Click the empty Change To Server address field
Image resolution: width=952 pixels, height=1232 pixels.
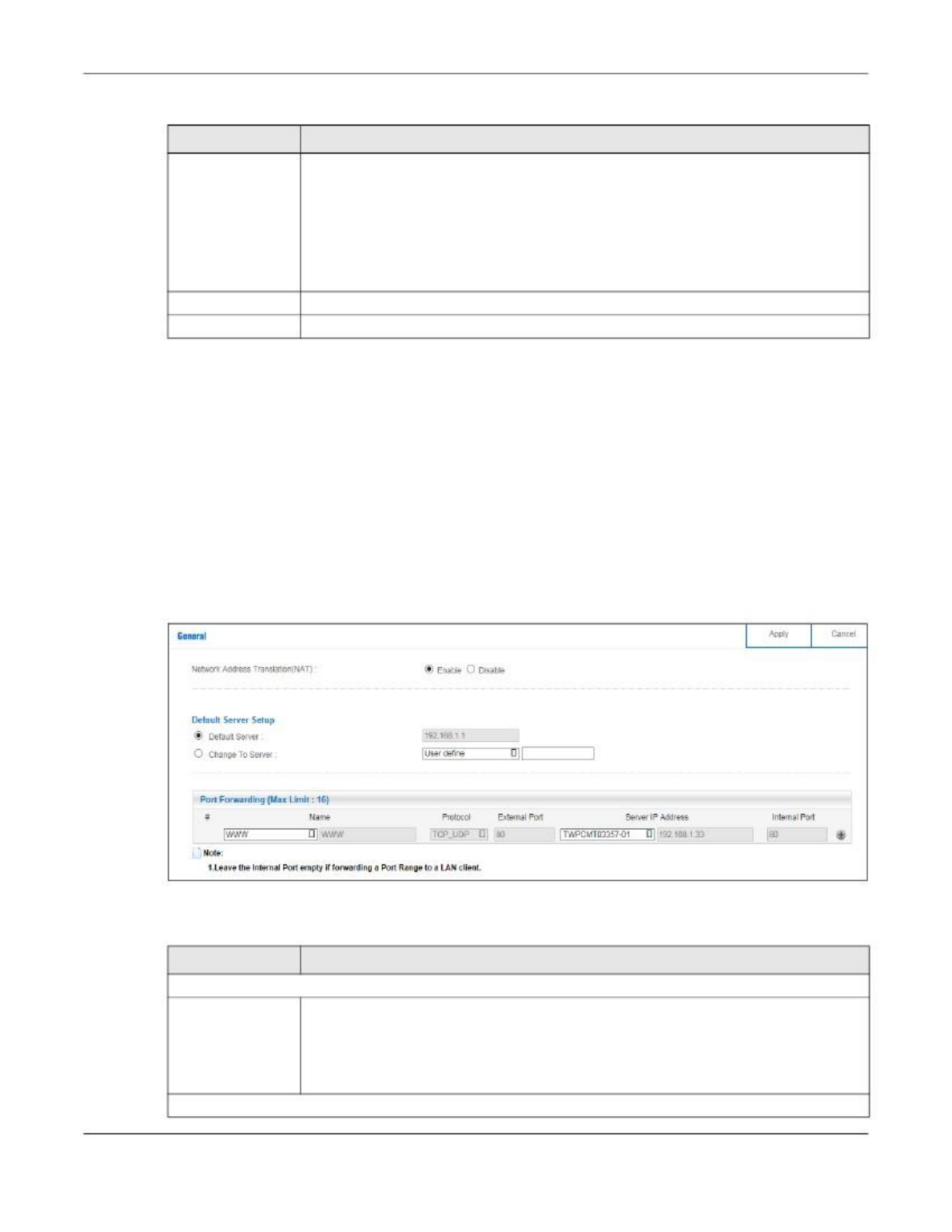(558, 753)
